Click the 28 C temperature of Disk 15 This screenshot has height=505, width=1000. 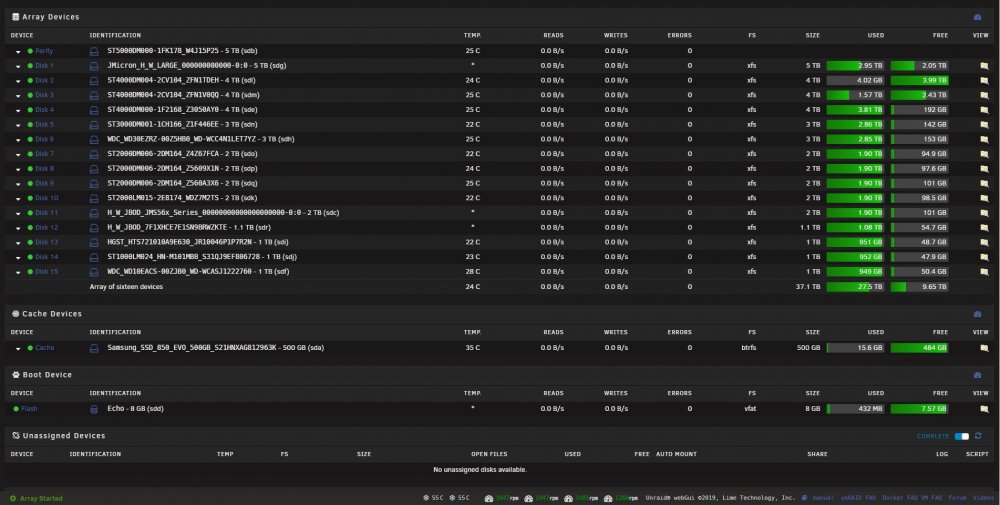473,272
